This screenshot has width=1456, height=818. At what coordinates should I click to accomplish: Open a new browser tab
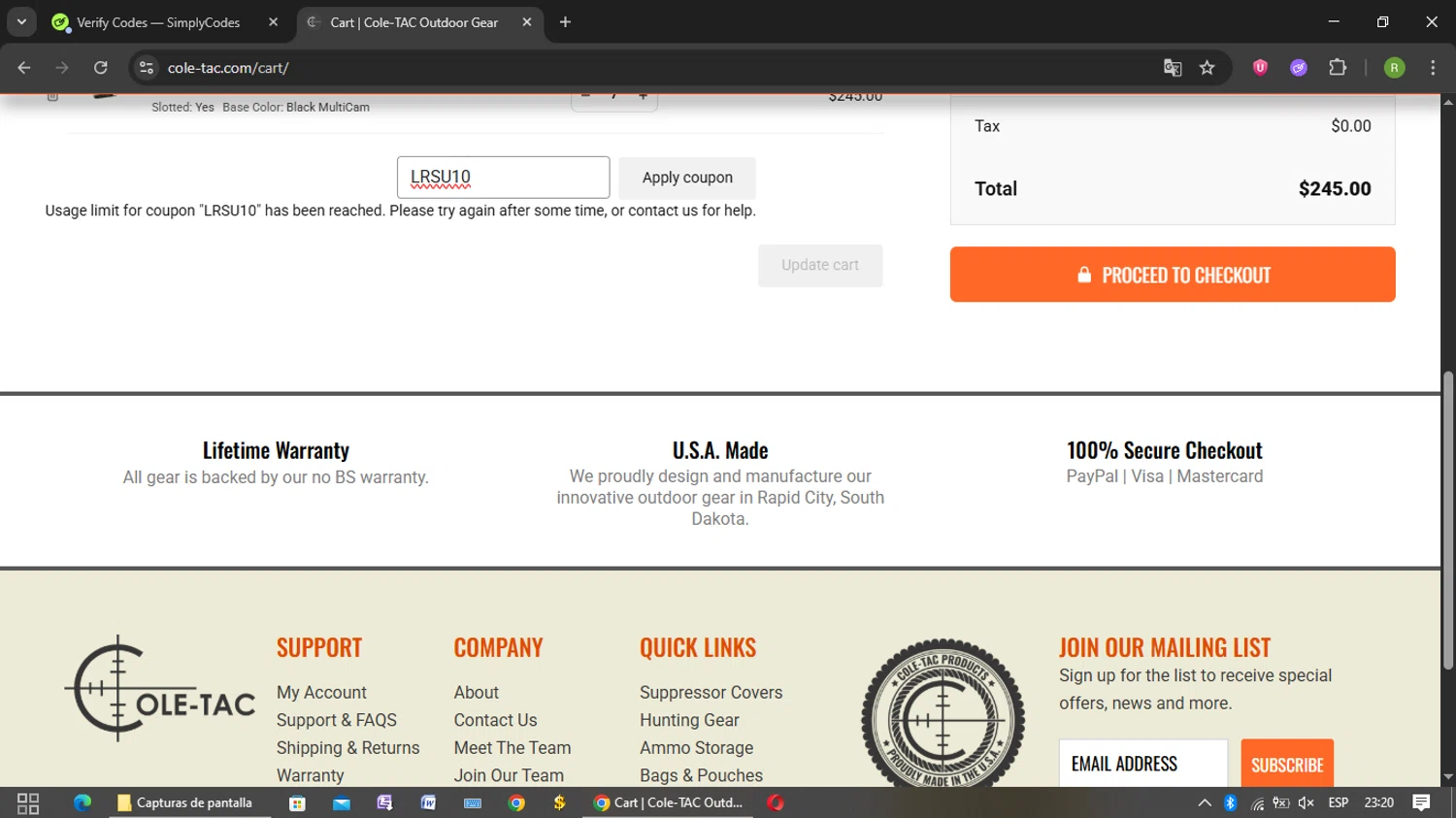pyautogui.click(x=565, y=22)
